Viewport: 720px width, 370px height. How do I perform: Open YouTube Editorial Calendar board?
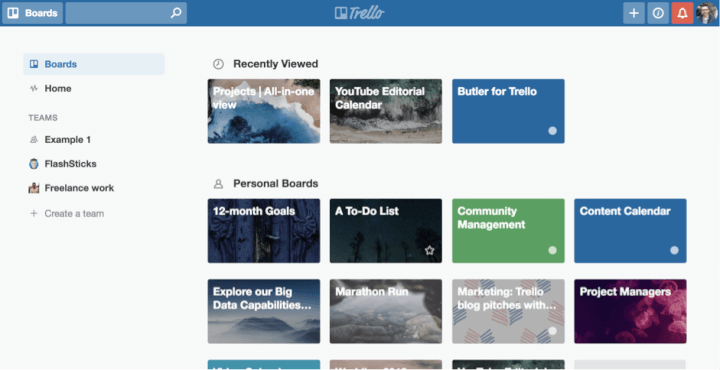point(386,111)
